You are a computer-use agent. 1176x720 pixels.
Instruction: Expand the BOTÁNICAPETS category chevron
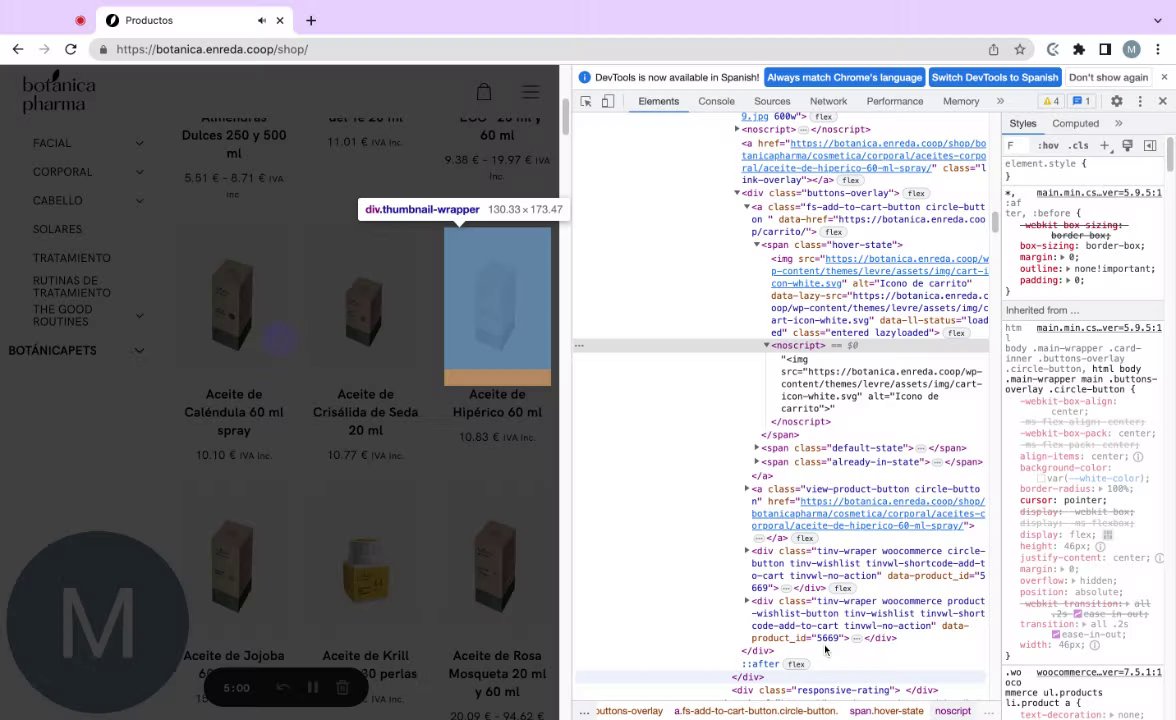pyautogui.click(x=140, y=350)
